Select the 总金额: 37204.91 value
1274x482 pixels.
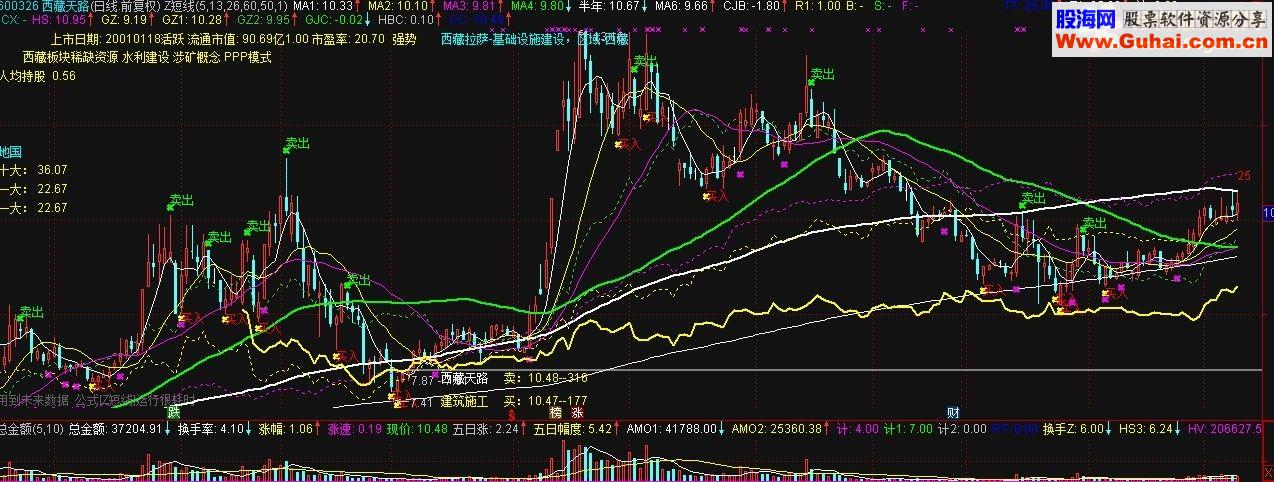115,428
